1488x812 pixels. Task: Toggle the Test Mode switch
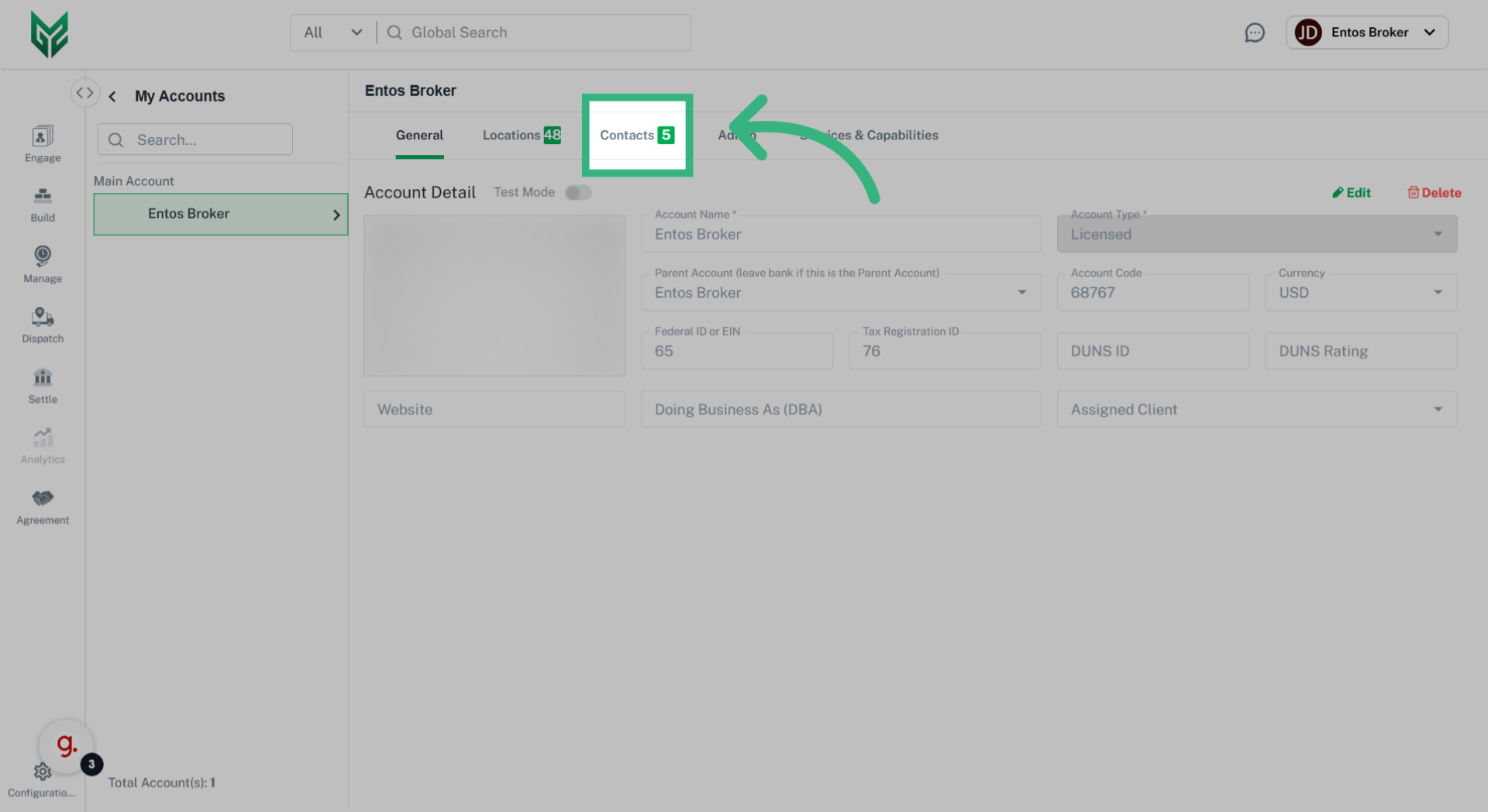click(x=578, y=192)
